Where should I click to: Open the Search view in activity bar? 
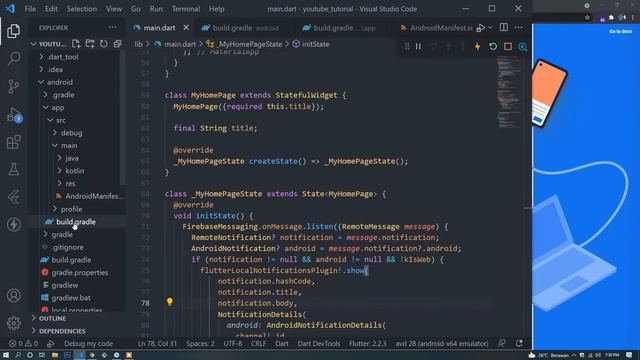coord(13,58)
